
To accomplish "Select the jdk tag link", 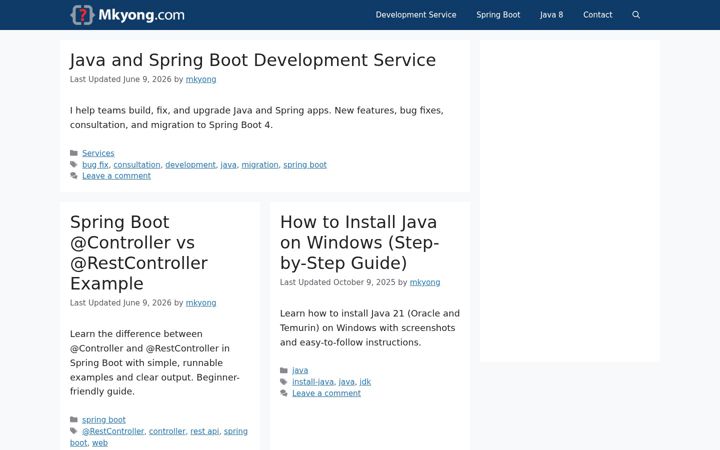I will (365, 382).
